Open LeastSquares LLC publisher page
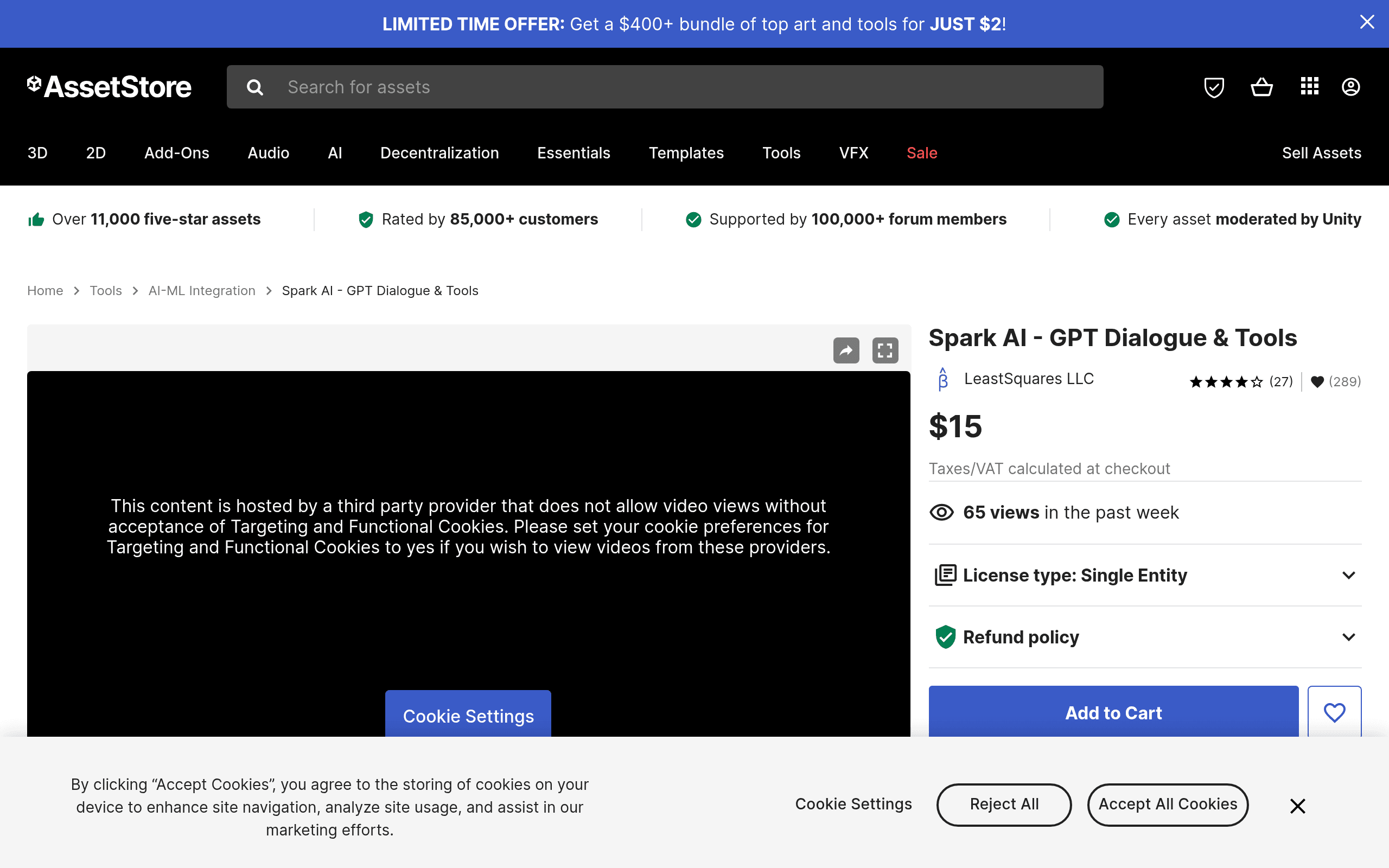Screen dimensions: 1389x868 coord(1029,379)
